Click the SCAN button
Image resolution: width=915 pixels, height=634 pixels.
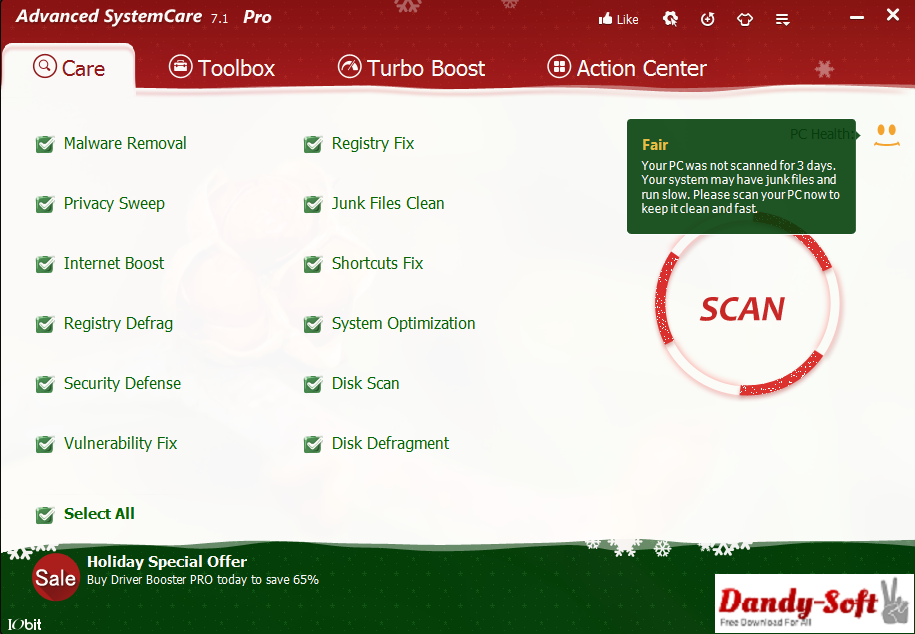coord(742,310)
